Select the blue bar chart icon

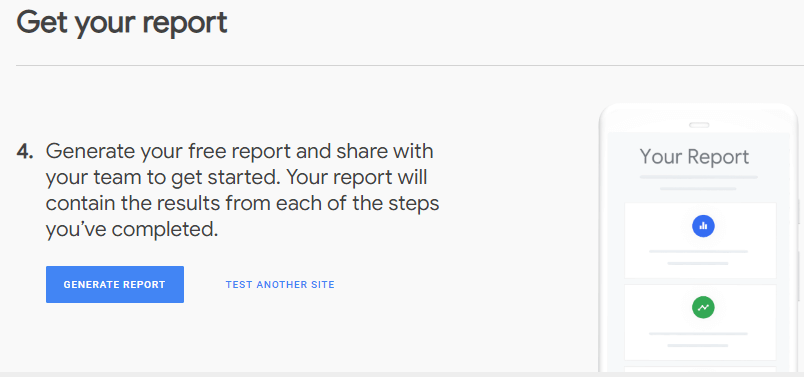click(x=703, y=226)
